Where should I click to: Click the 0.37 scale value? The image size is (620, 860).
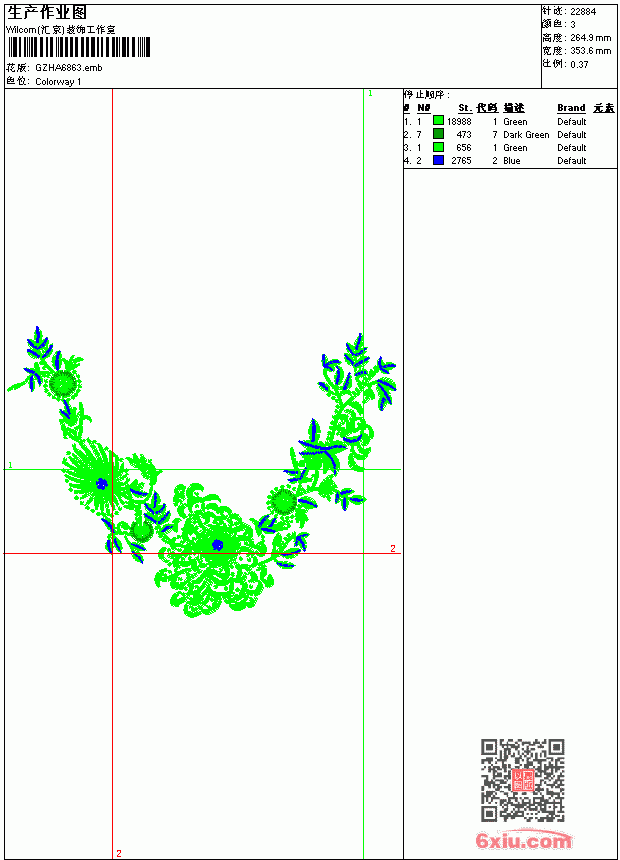579,65
